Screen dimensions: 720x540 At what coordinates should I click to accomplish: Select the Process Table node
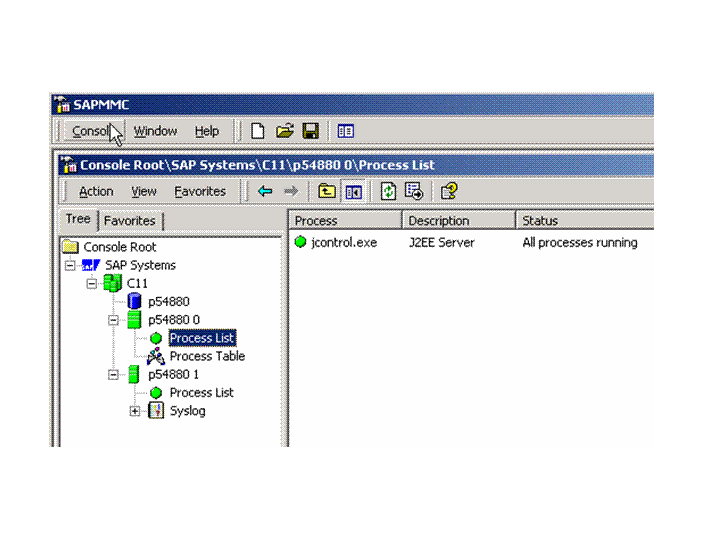[x=207, y=356]
